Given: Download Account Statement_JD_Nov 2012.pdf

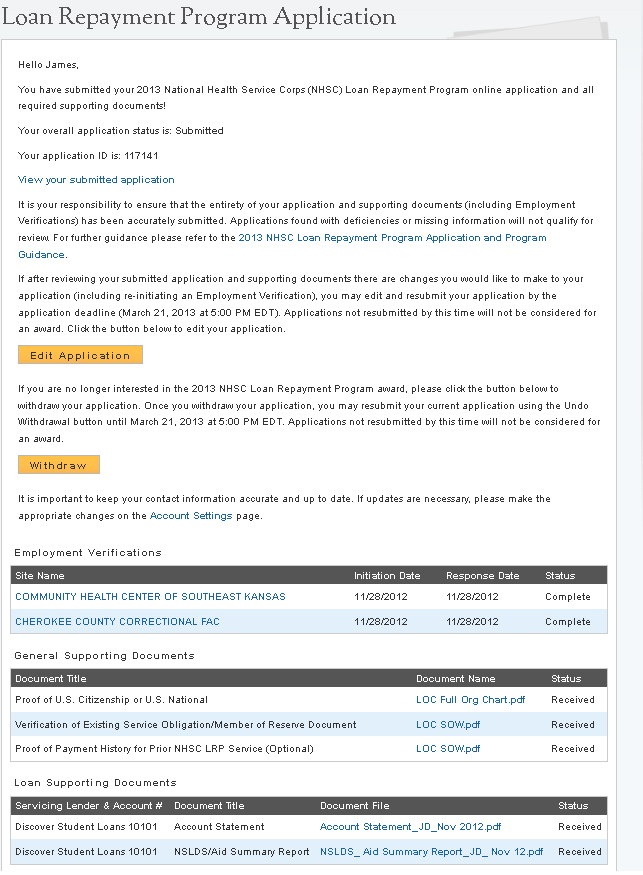Looking at the screenshot, I should point(410,827).
